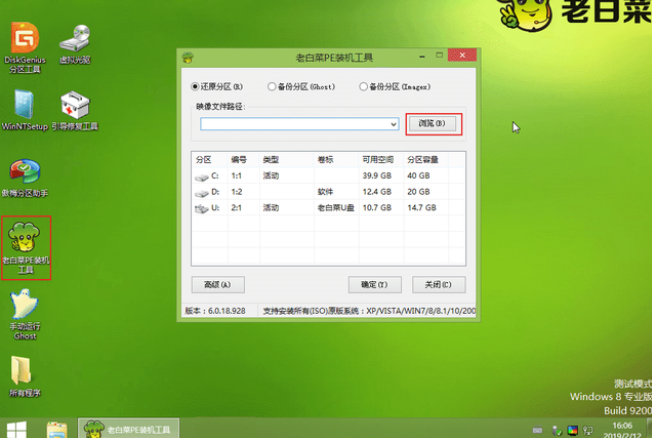Launch WinNTSetup desktop icon
This screenshot has height=438, width=654.
tap(25, 111)
